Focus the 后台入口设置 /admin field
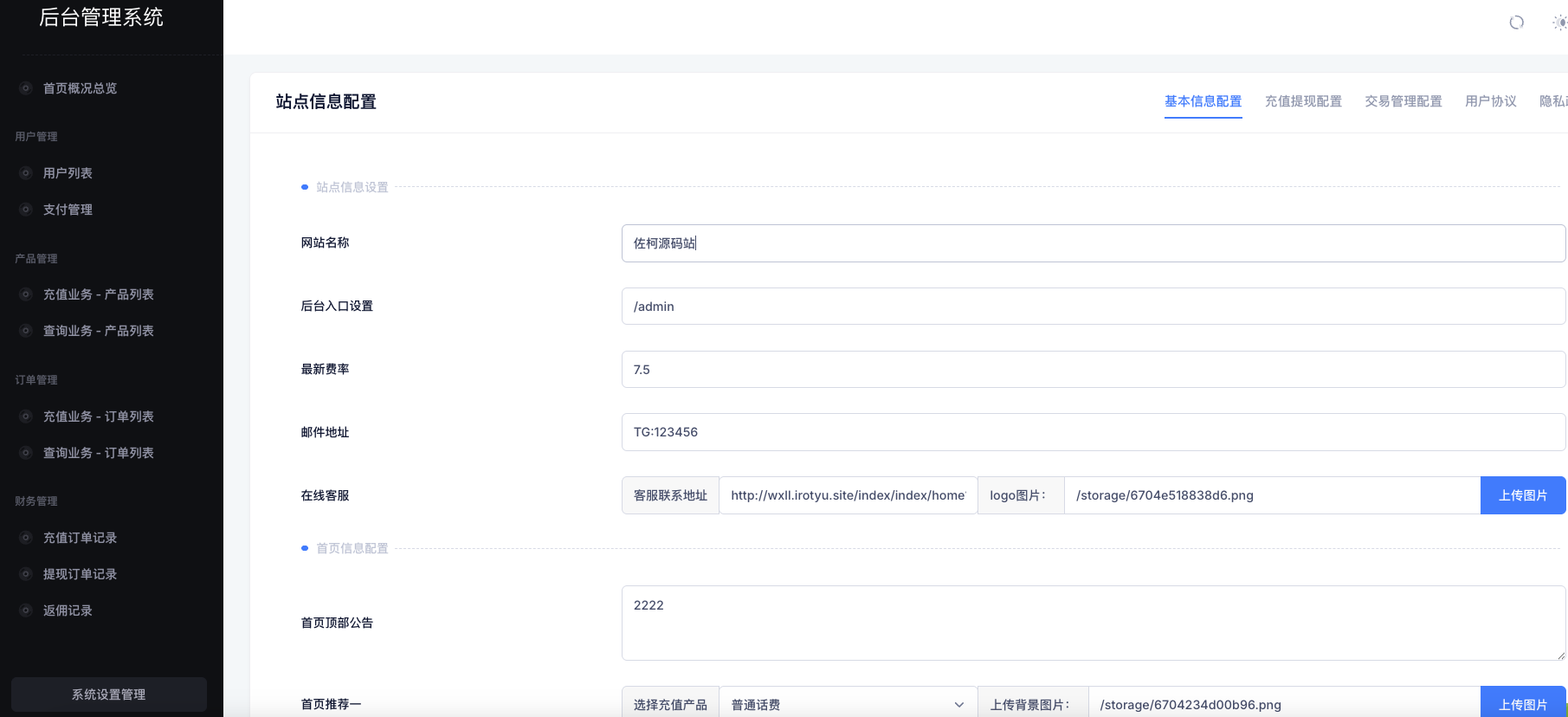This screenshot has width=1568, height=717. 1093,307
